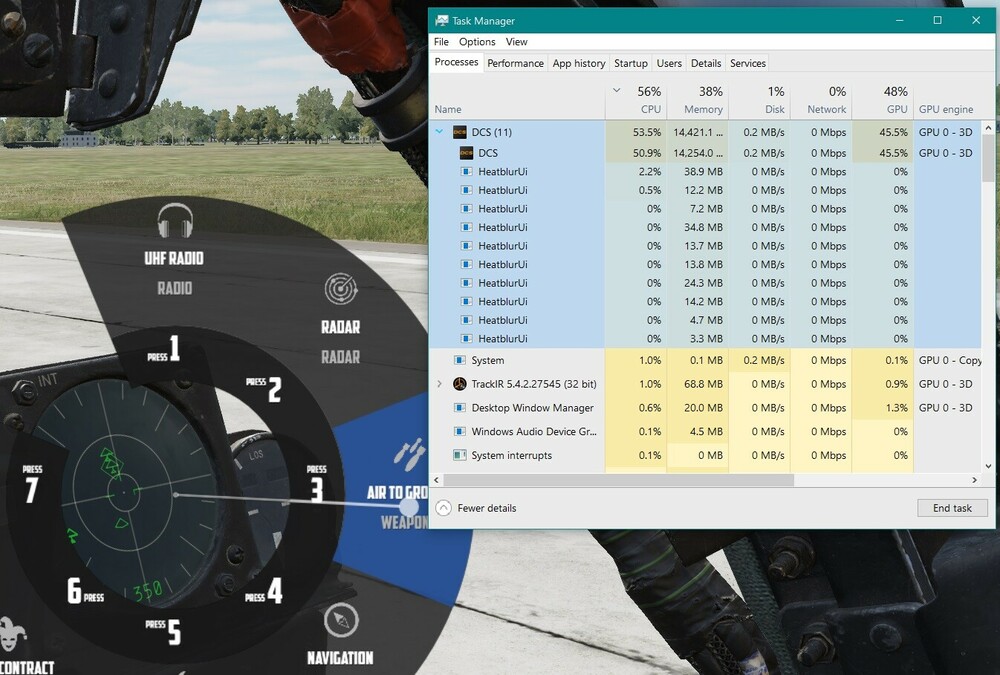The height and width of the screenshot is (675, 1000).
Task: Choose radial menu option 4
Action: pos(264,590)
